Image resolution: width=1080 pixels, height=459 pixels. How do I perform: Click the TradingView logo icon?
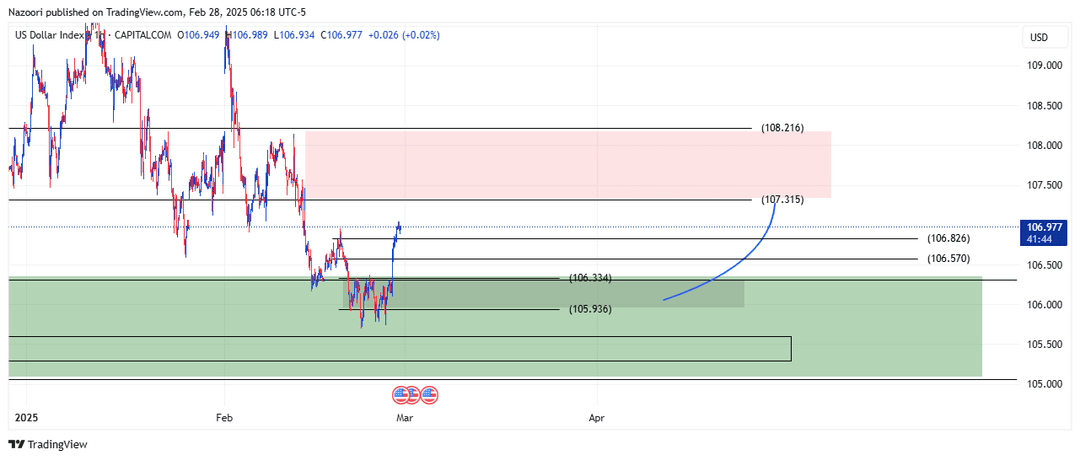click(x=19, y=444)
